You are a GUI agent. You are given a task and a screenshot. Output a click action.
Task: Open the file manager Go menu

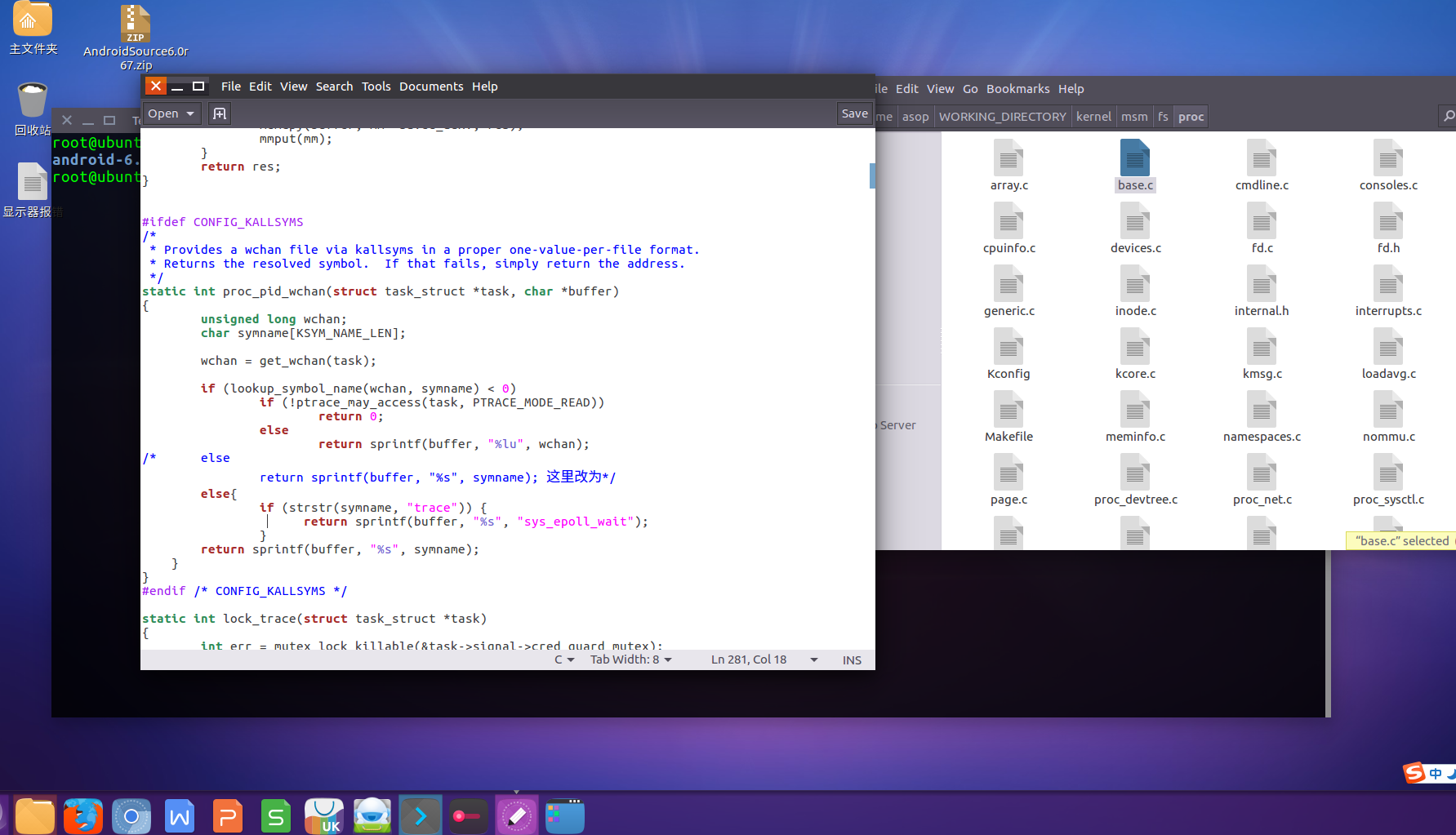[970, 89]
